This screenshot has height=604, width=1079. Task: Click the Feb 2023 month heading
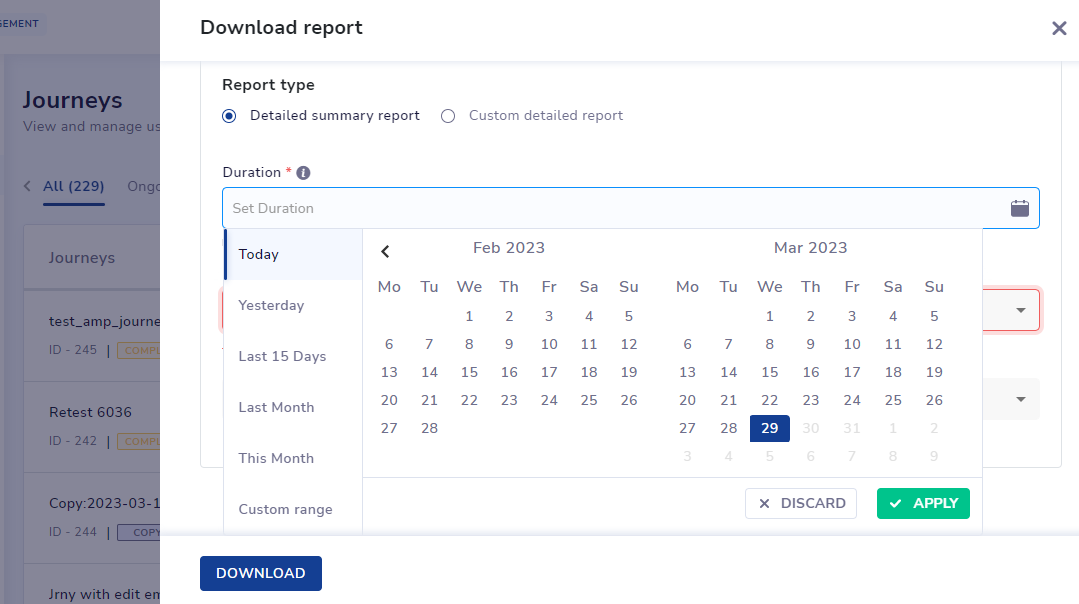pyautogui.click(x=509, y=248)
